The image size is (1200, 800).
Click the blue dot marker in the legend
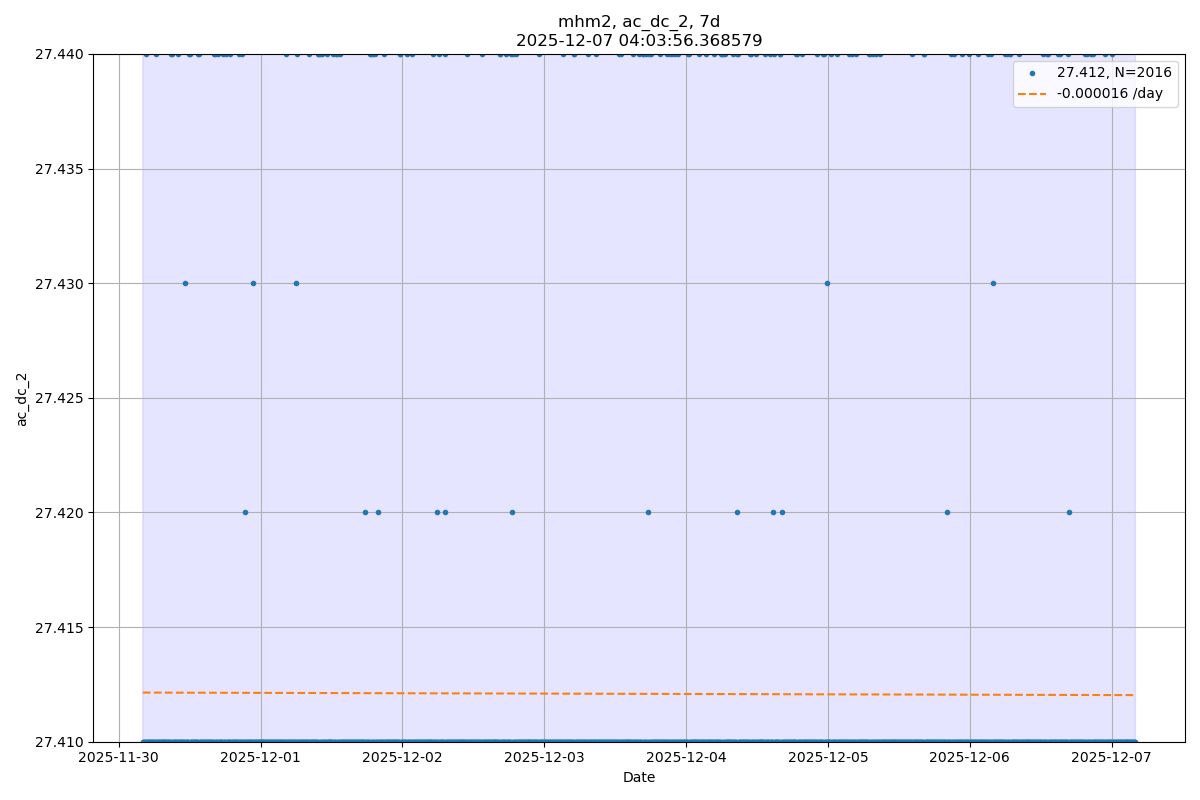click(1032, 73)
